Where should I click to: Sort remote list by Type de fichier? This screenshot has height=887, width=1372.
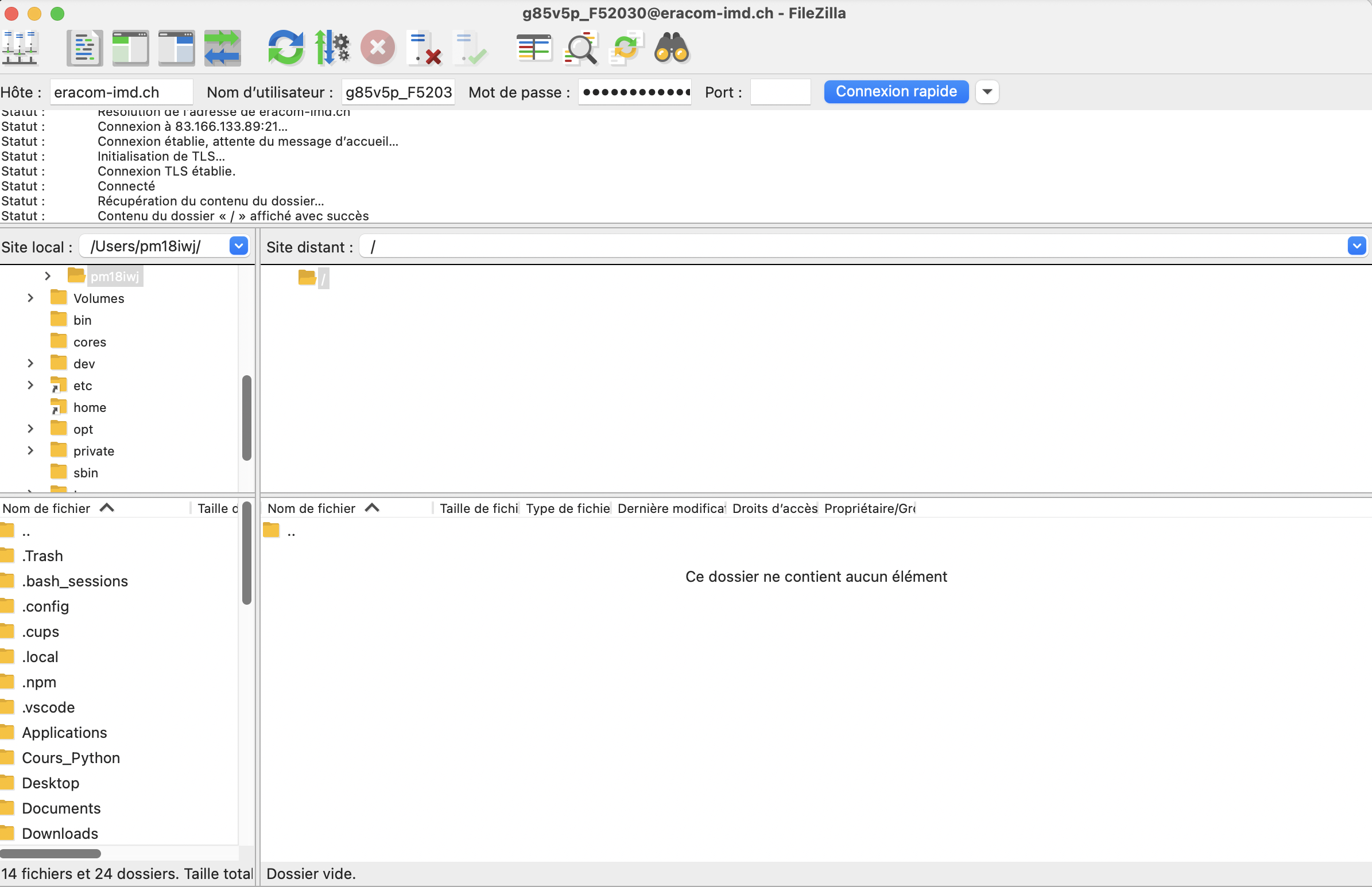tap(567, 508)
